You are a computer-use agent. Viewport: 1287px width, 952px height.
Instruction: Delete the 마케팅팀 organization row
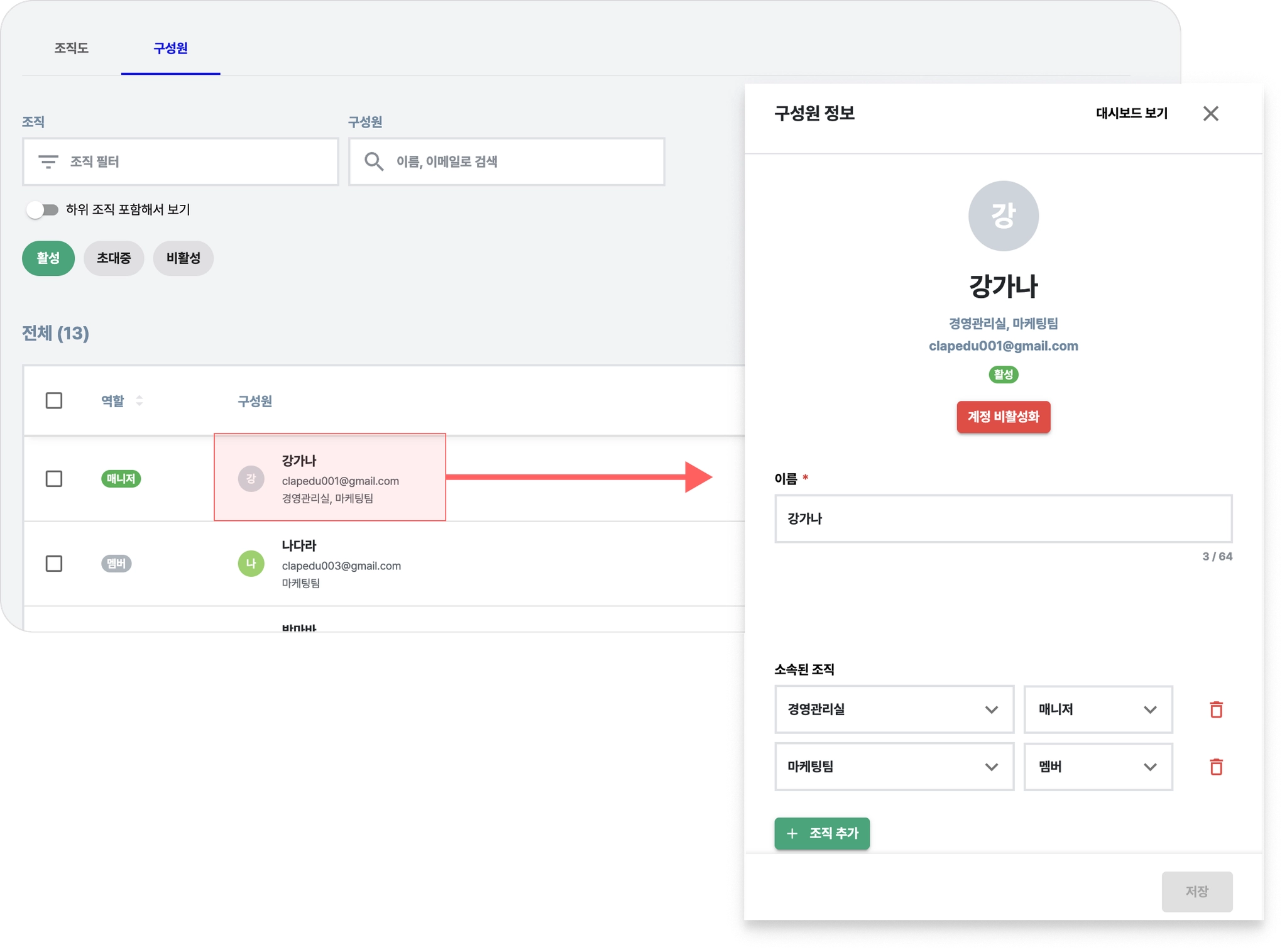point(1216,767)
